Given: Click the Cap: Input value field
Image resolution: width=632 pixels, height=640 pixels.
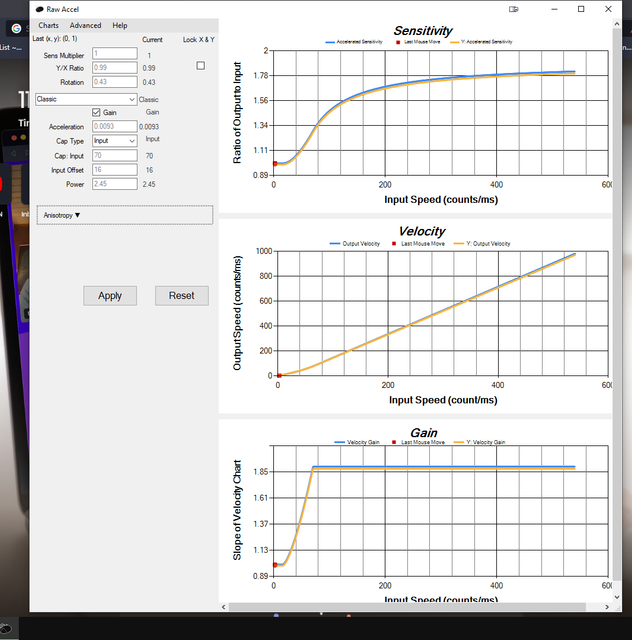Looking at the screenshot, I should click(115, 156).
